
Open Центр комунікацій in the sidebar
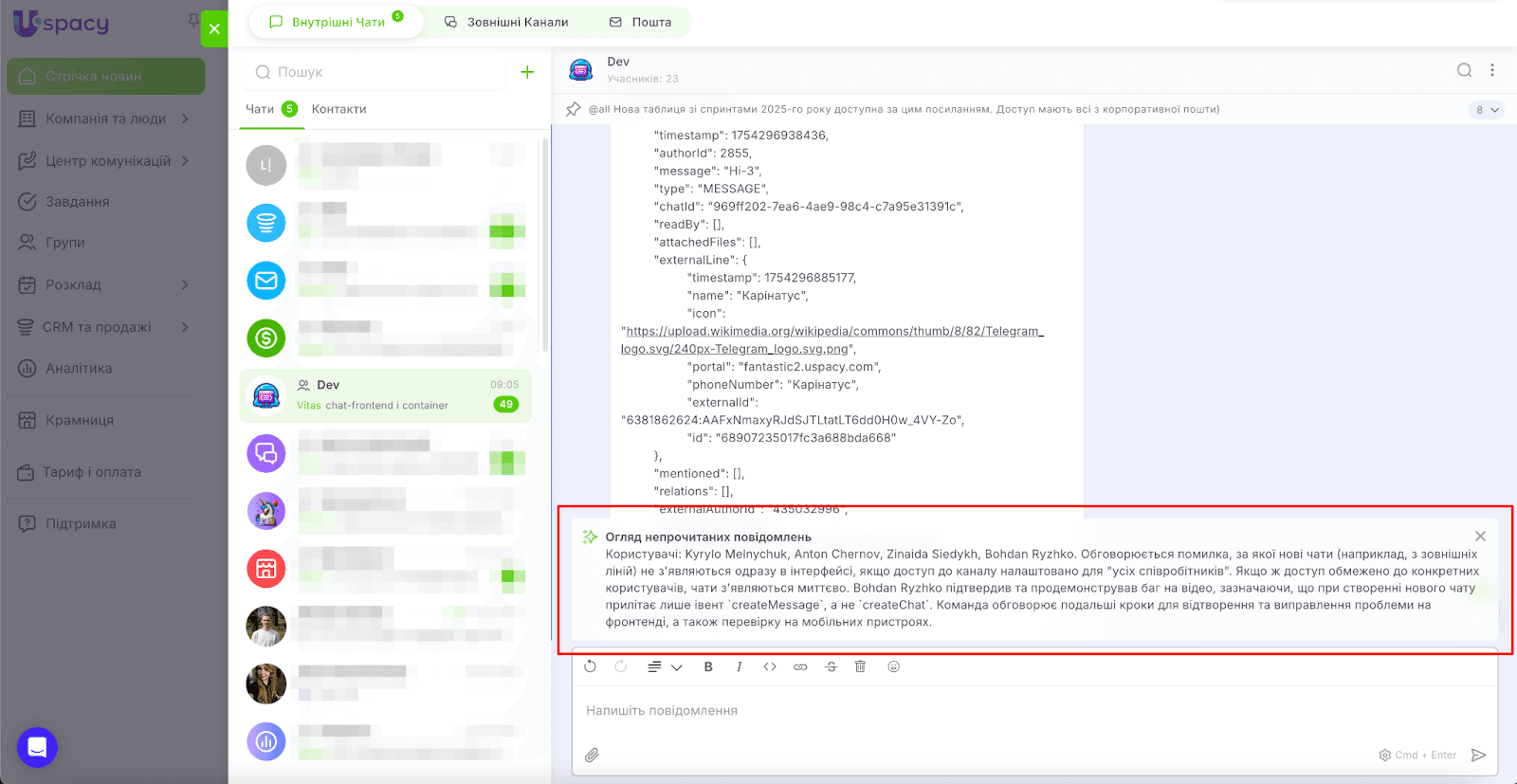pyautogui.click(x=108, y=161)
